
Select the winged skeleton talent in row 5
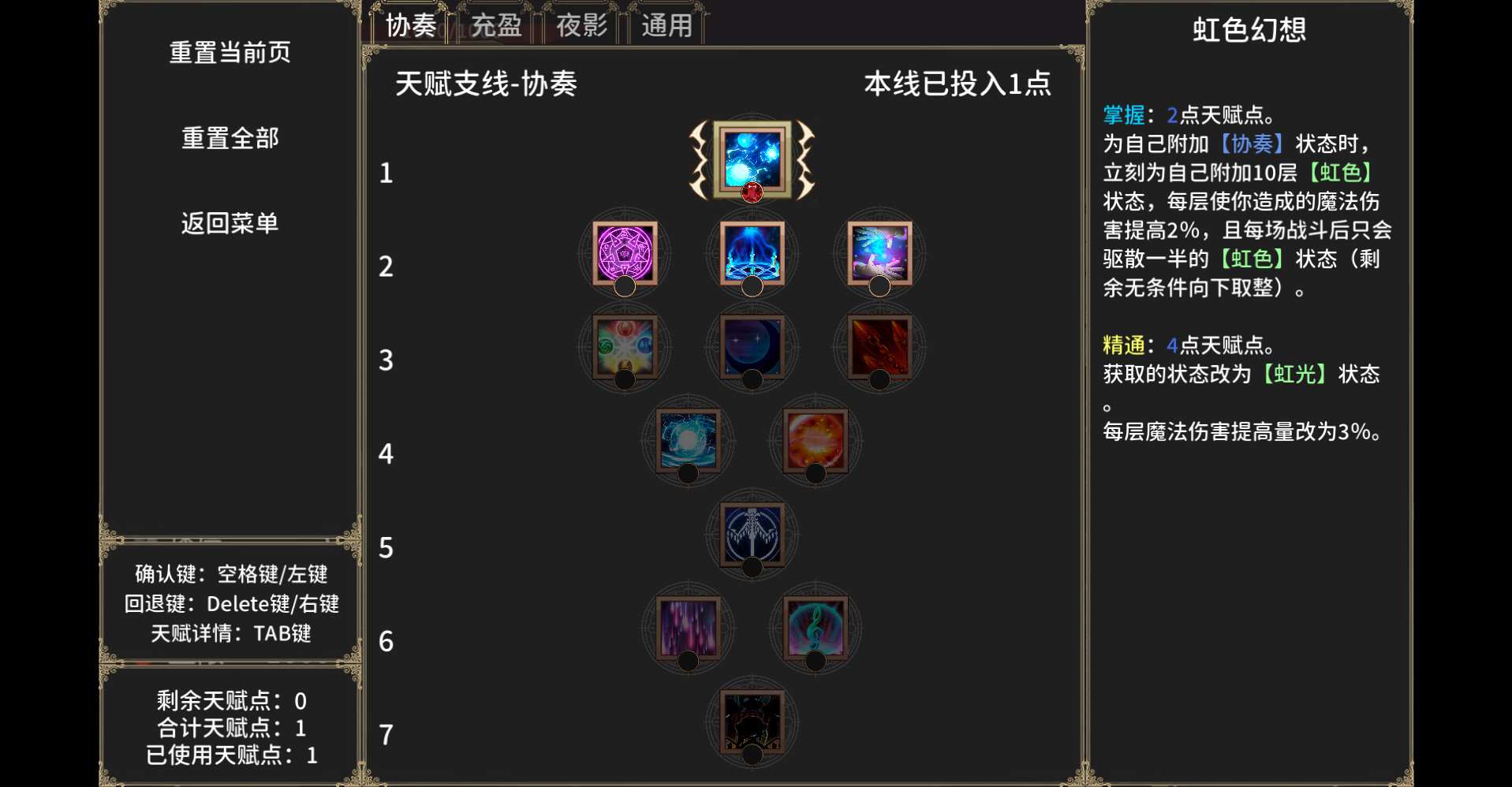pyautogui.click(x=752, y=535)
